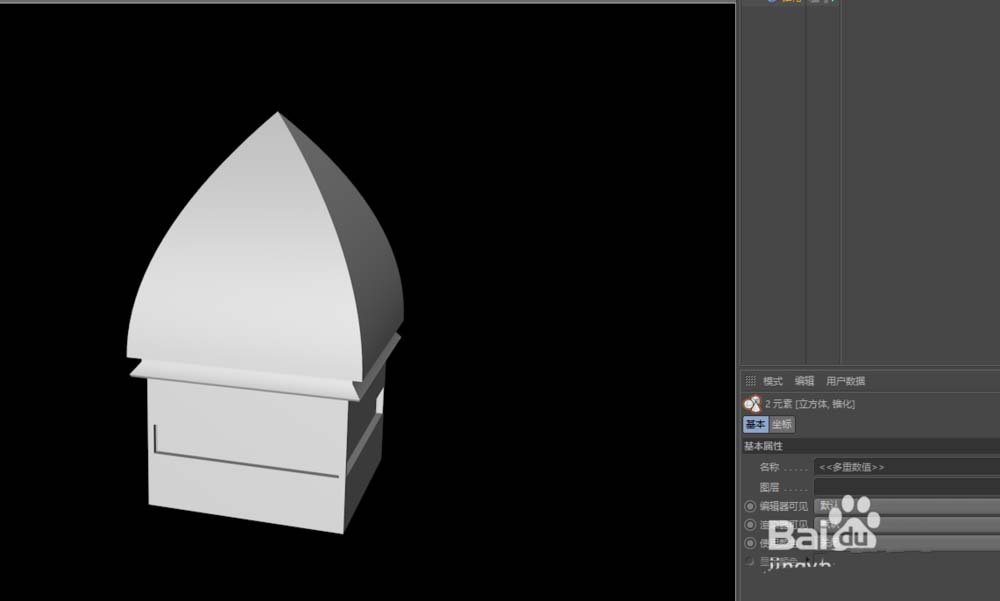
Task: Click the attribute manager grip handle icon
Action: click(750, 381)
